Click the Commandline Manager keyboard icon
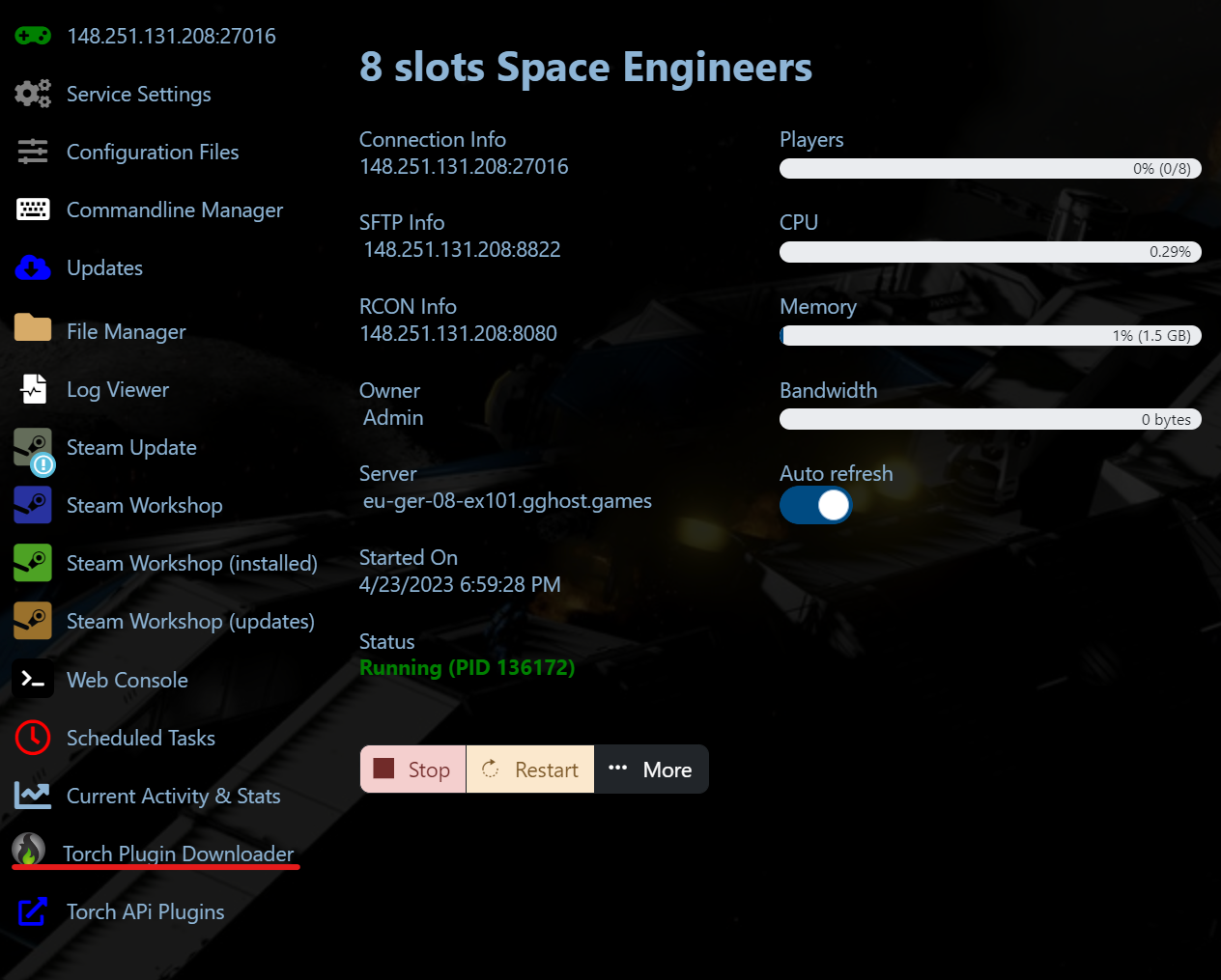1221x980 pixels. coord(33,210)
